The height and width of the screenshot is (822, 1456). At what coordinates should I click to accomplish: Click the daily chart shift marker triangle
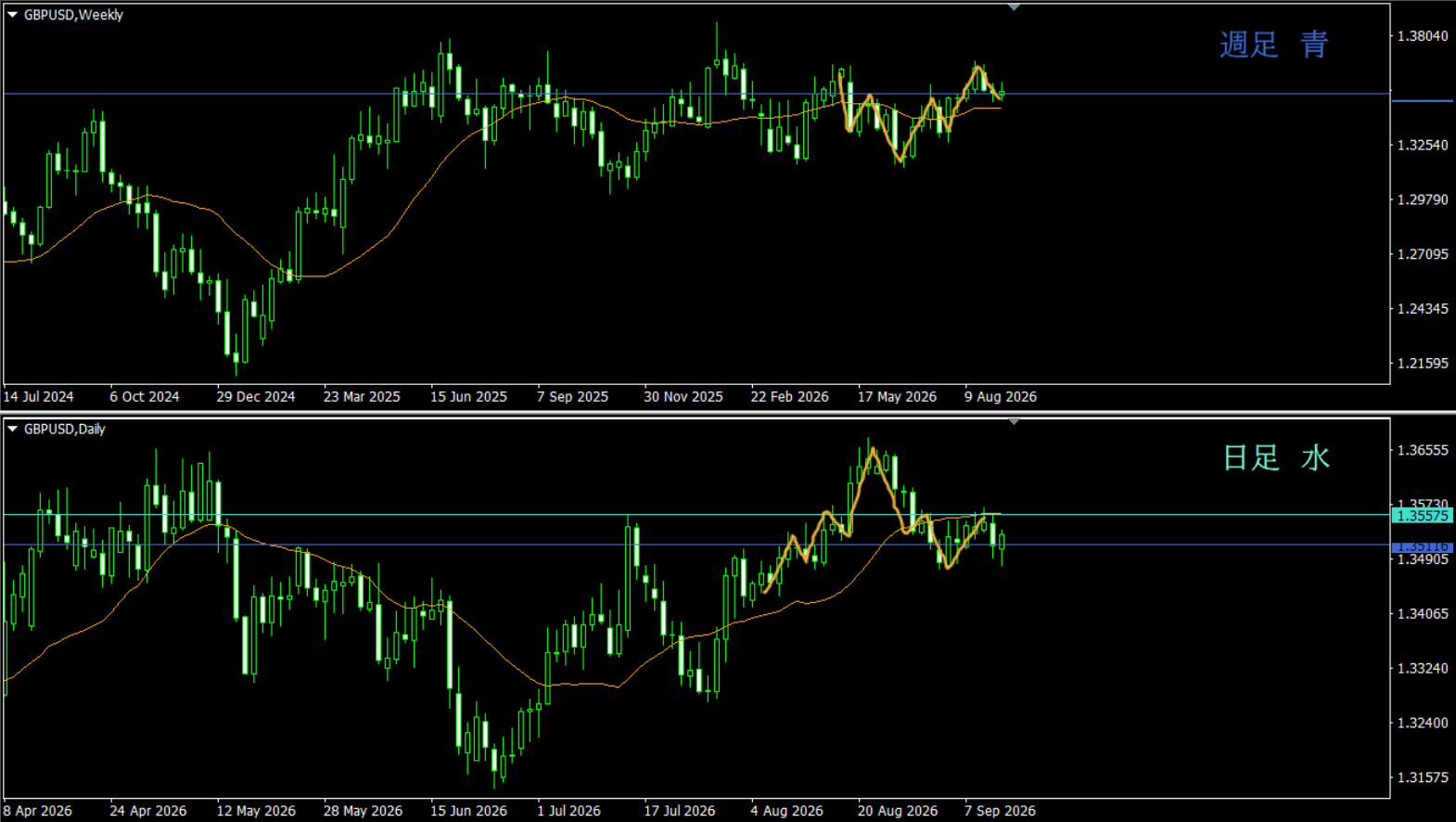tap(1014, 422)
